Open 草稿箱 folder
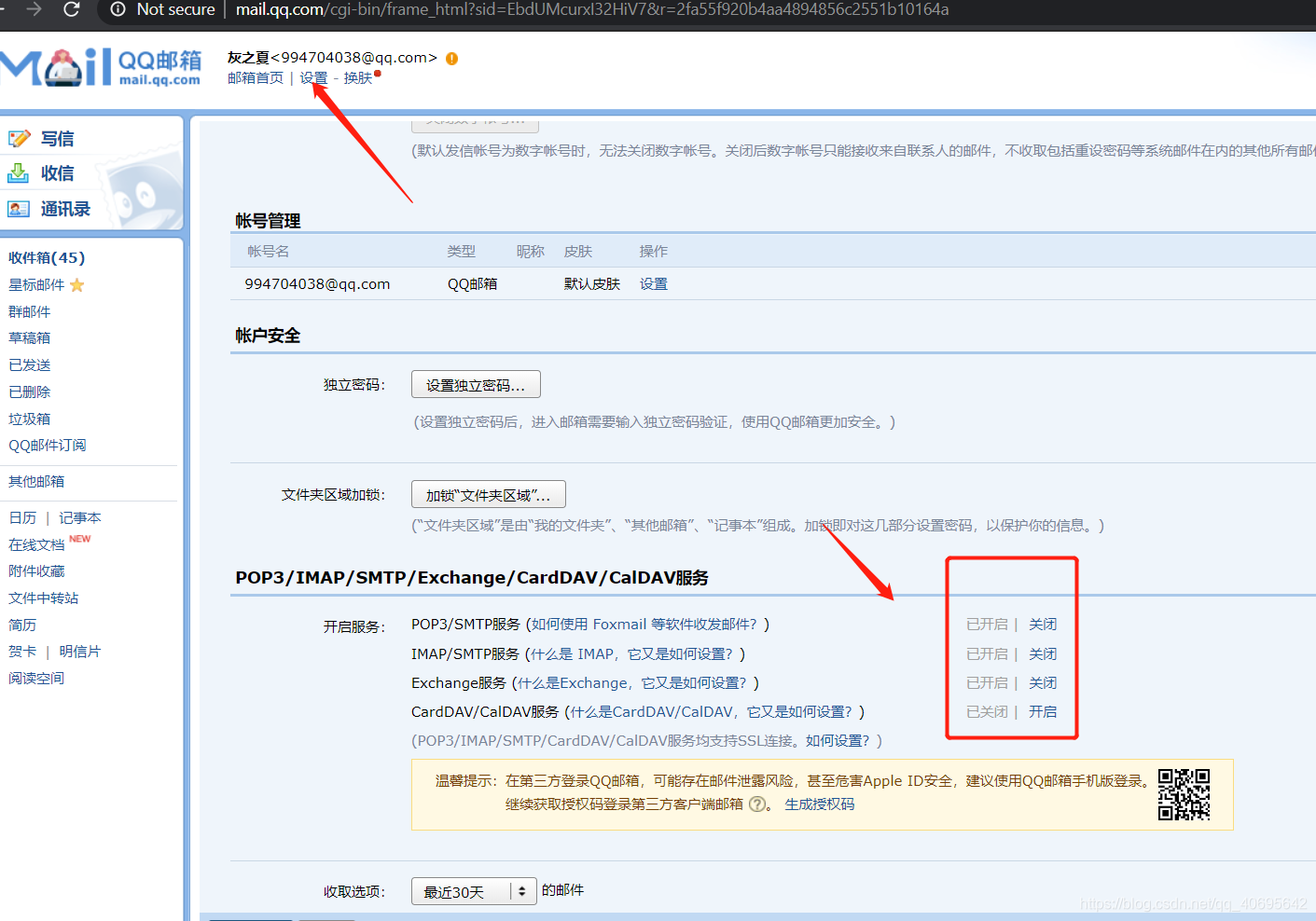The image size is (1316, 921). [30, 338]
